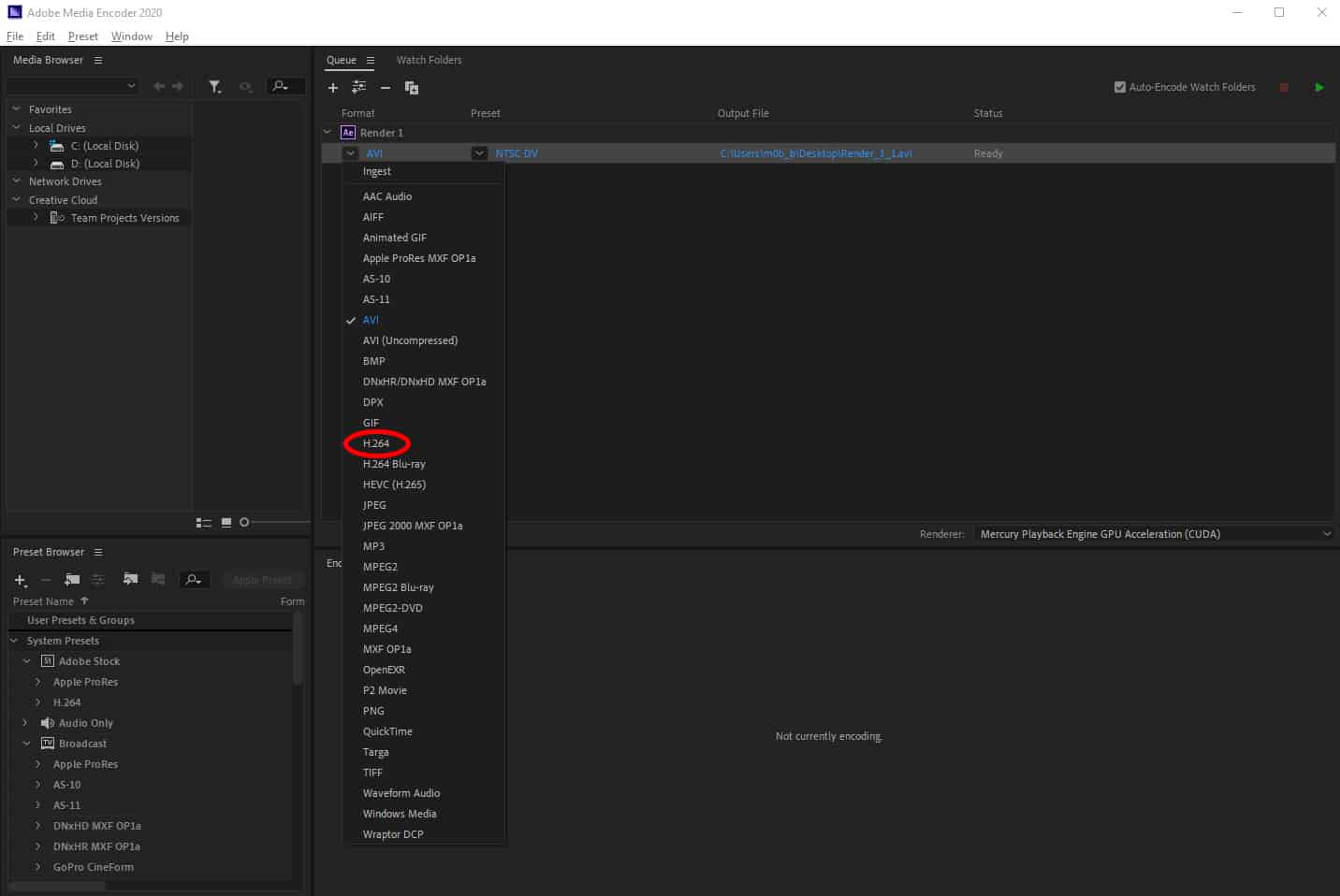Open Add Output sliders icon in Queue toolbar
This screenshot has height=896, width=1340.
coord(358,87)
